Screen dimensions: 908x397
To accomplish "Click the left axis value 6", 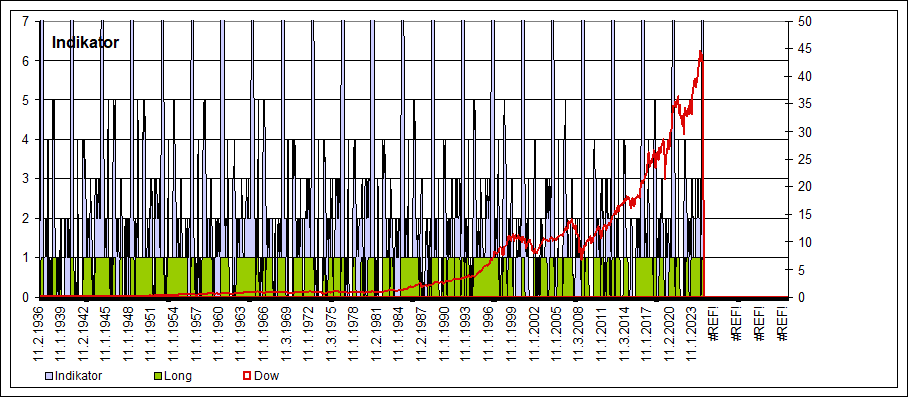I will point(25,61).
